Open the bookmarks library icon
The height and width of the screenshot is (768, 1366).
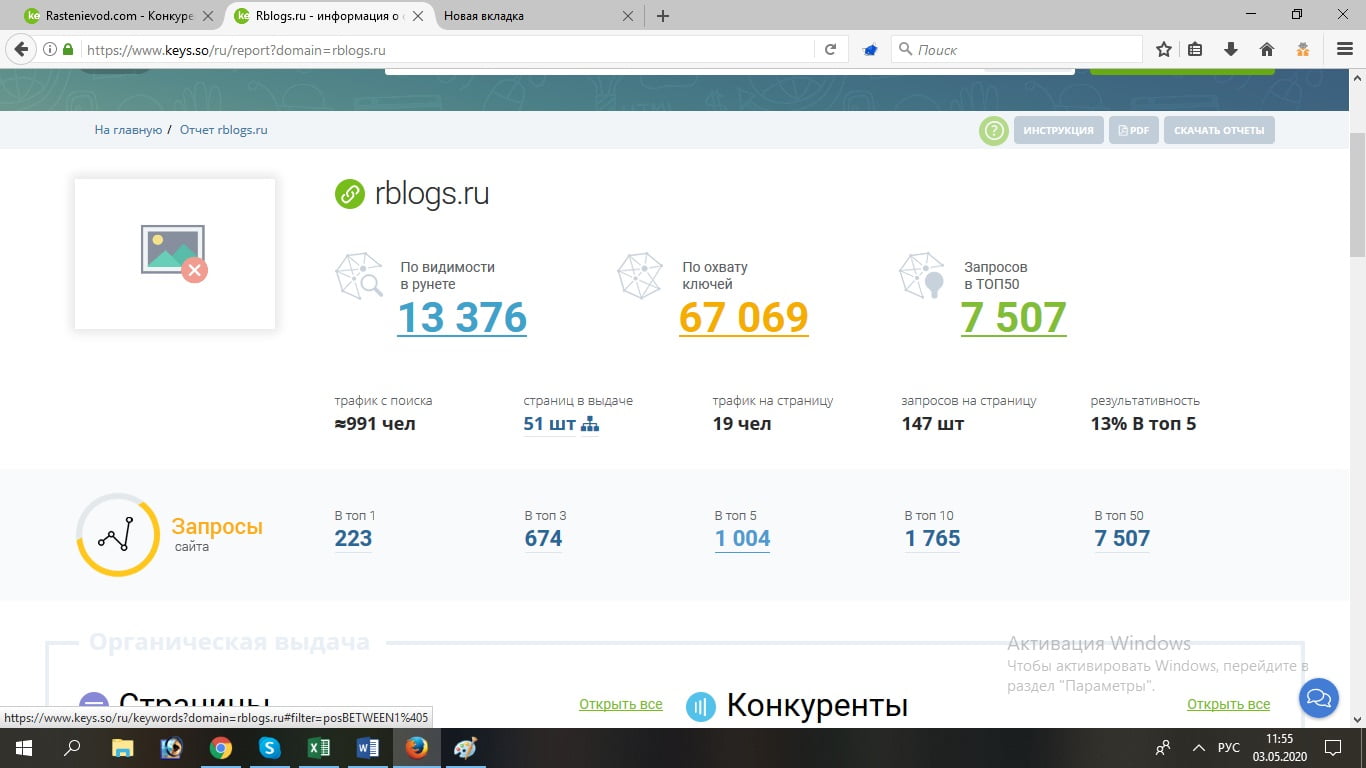[x=1195, y=49]
